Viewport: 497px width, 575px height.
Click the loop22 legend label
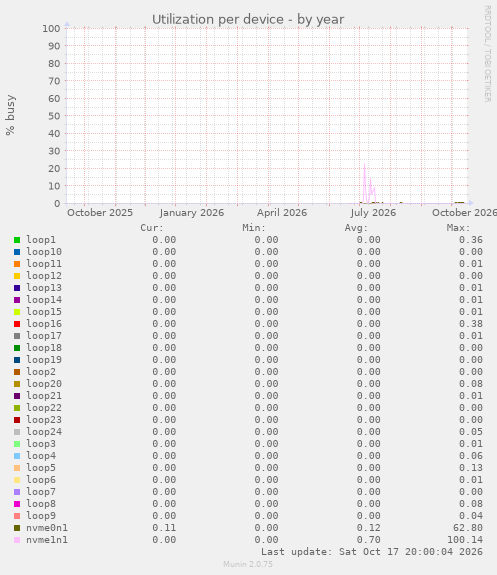tap(44, 408)
